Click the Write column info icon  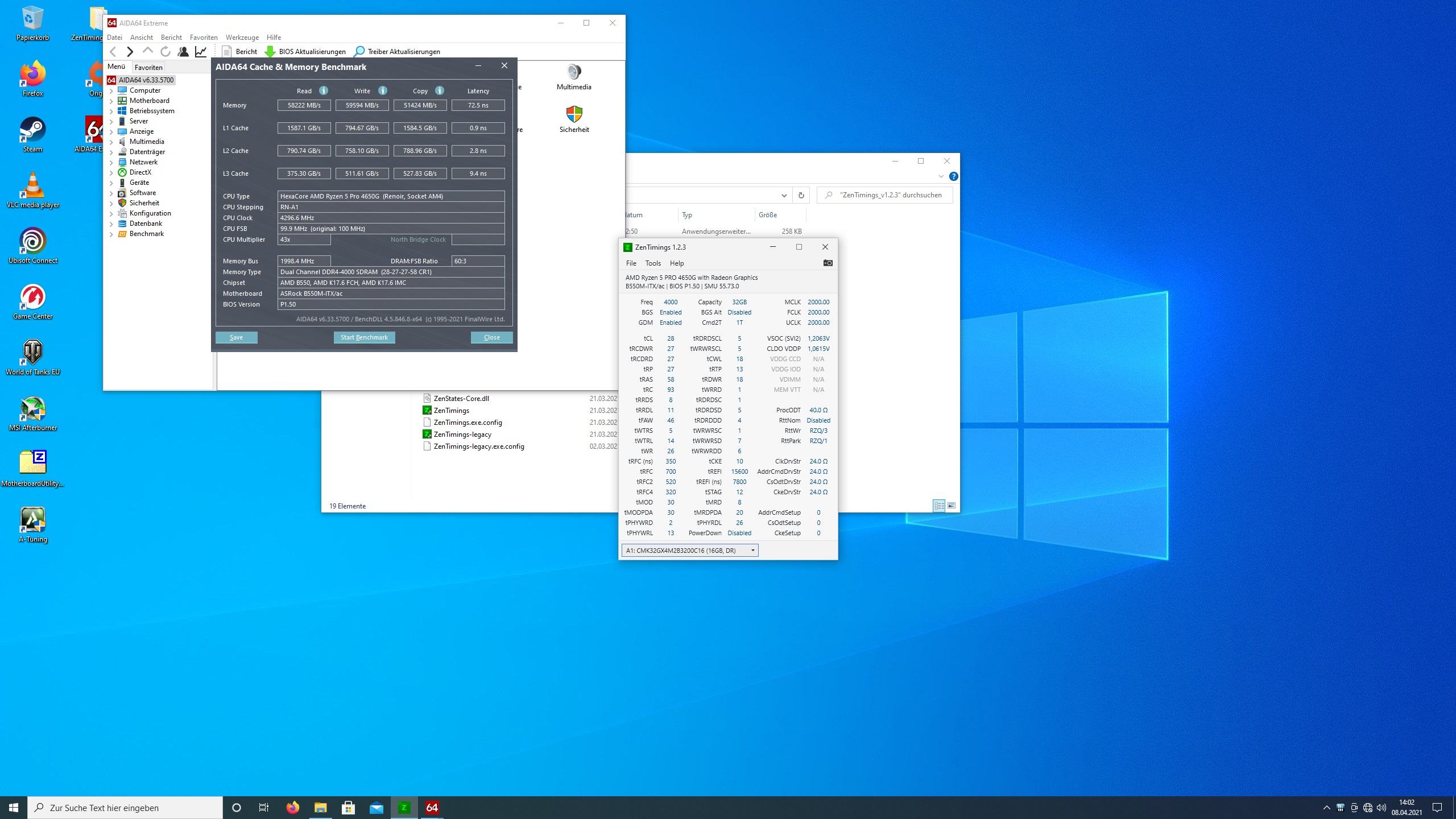383,90
